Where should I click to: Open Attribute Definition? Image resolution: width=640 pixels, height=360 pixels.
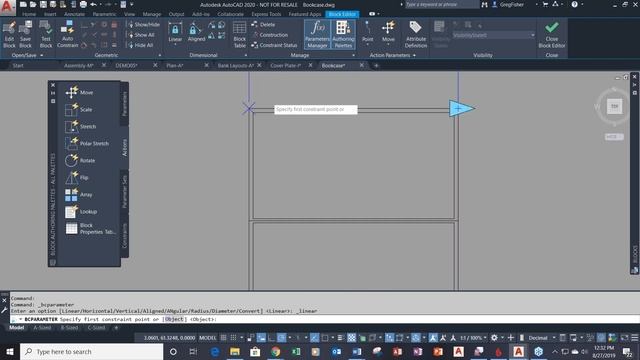(416, 35)
